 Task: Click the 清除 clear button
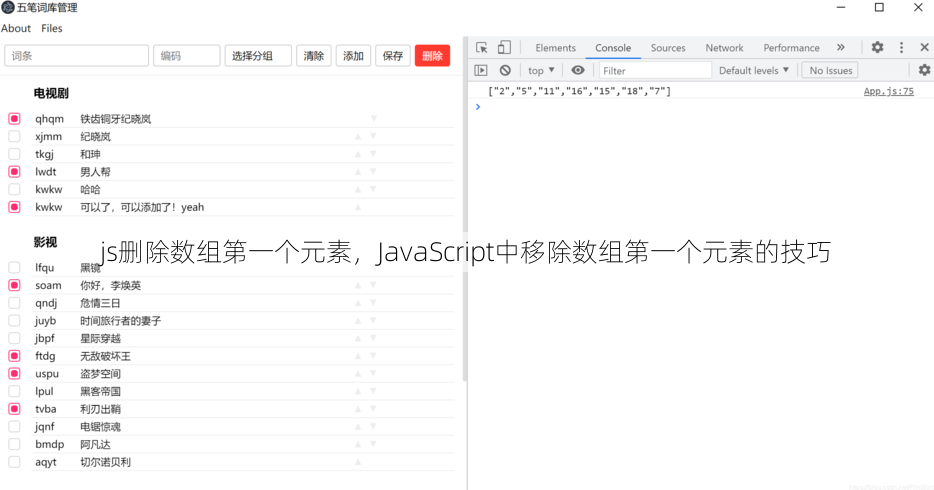[x=314, y=56]
